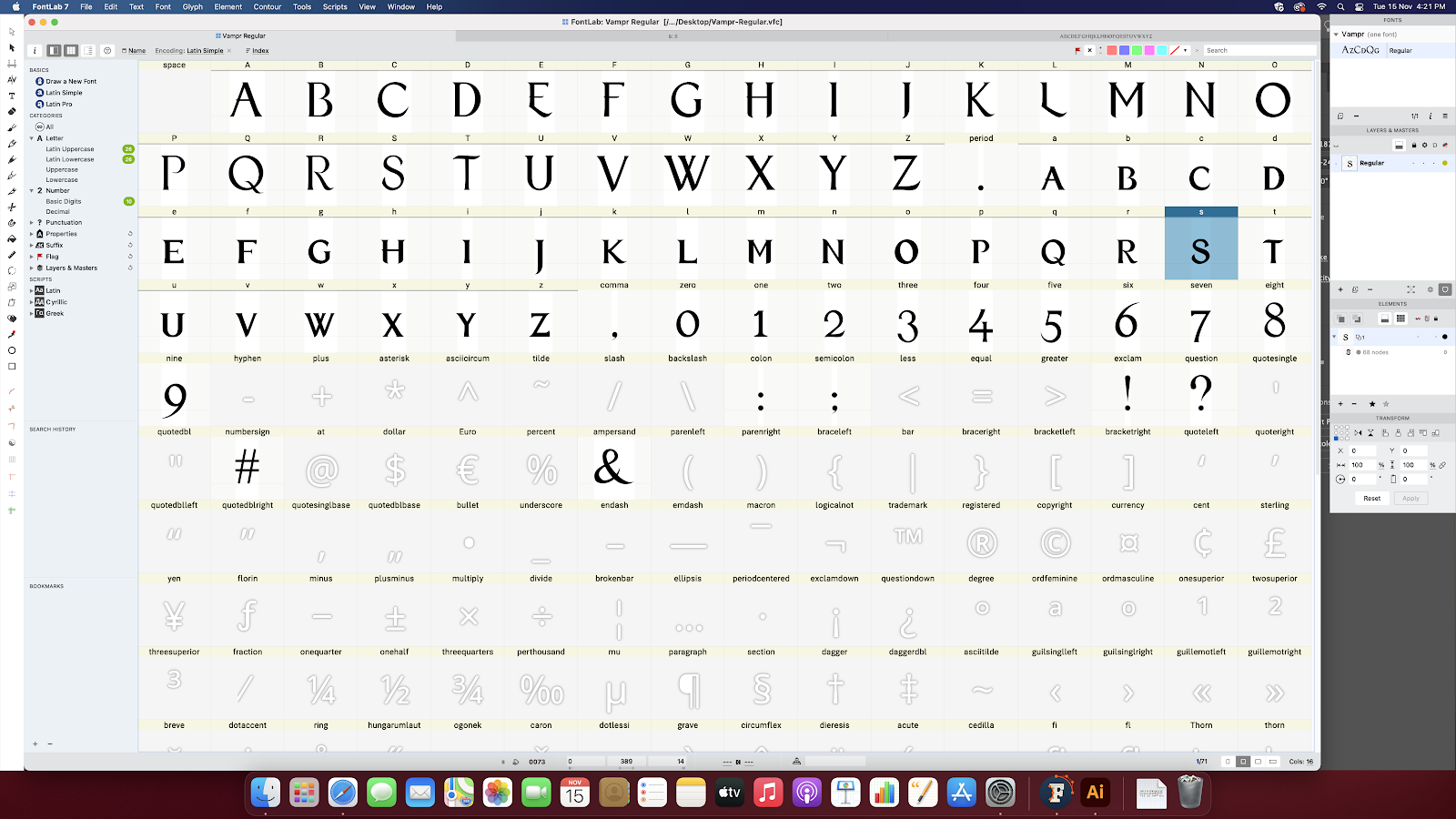Switch to glyph grid cells view
This screenshot has width=1456, height=819.
[x=71, y=51]
